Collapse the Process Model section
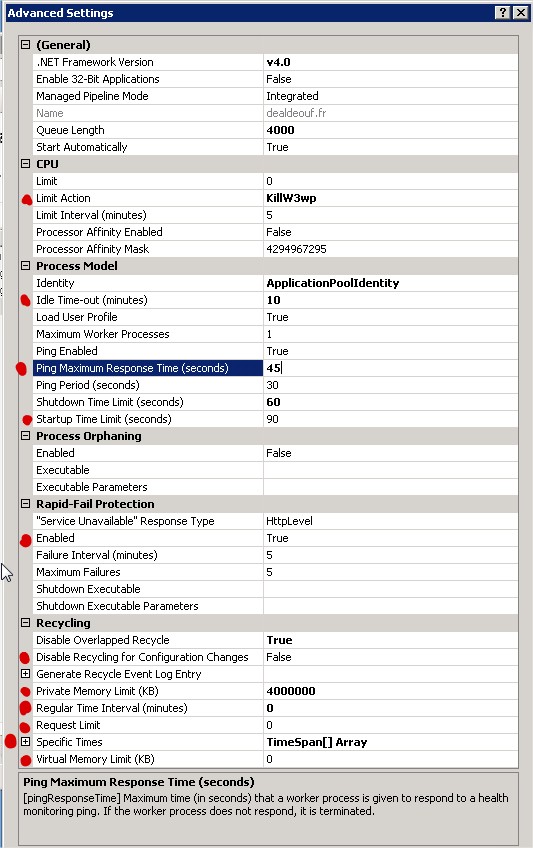The height and width of the screenshot is (848, 533). coord(25,266)
